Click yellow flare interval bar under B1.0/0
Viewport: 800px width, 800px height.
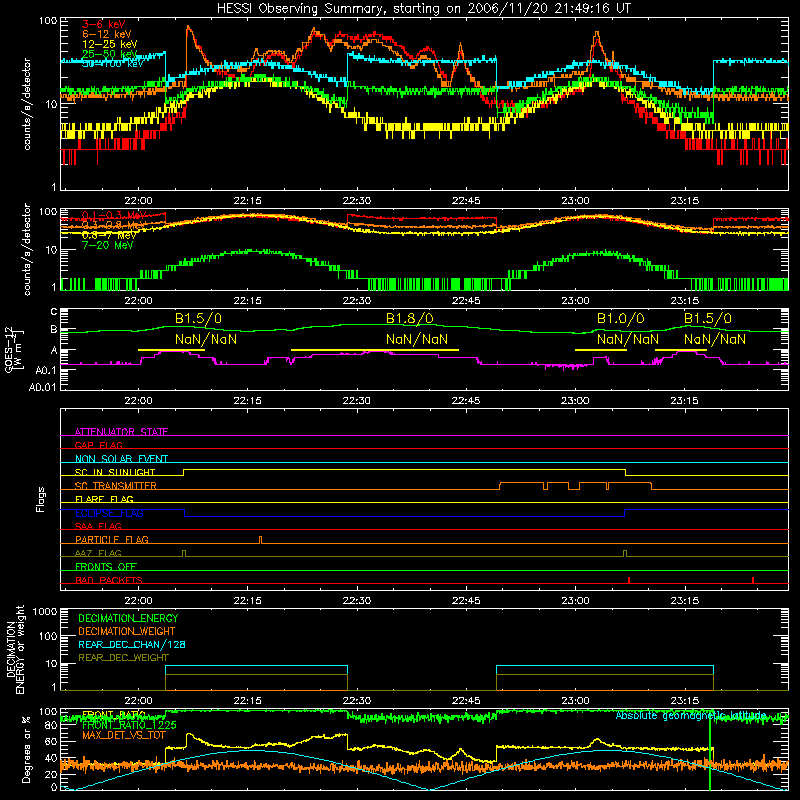pos(601,350)
